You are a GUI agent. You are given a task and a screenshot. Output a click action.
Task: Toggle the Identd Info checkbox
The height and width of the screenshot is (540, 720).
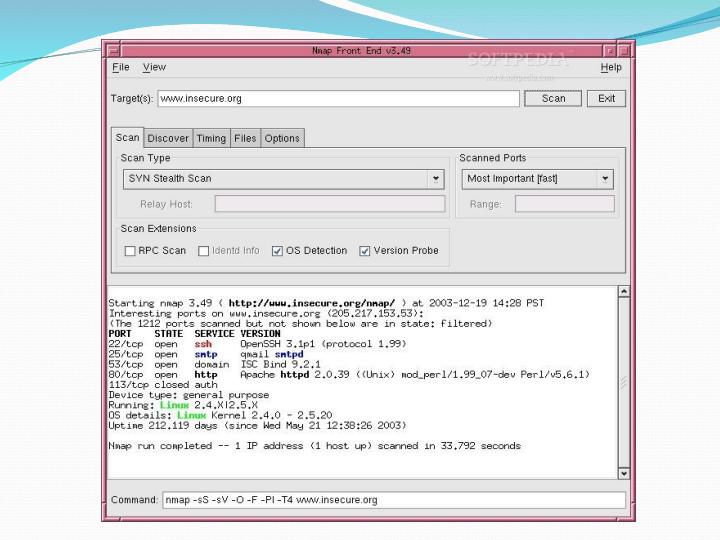click(203, 251)
